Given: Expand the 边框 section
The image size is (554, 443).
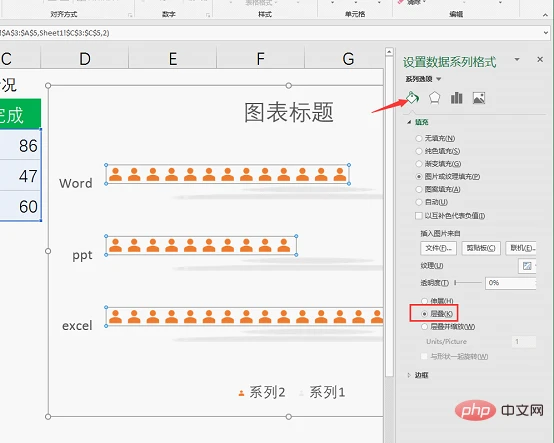Looking at the screenshot, I should click(x=409, y=375).
